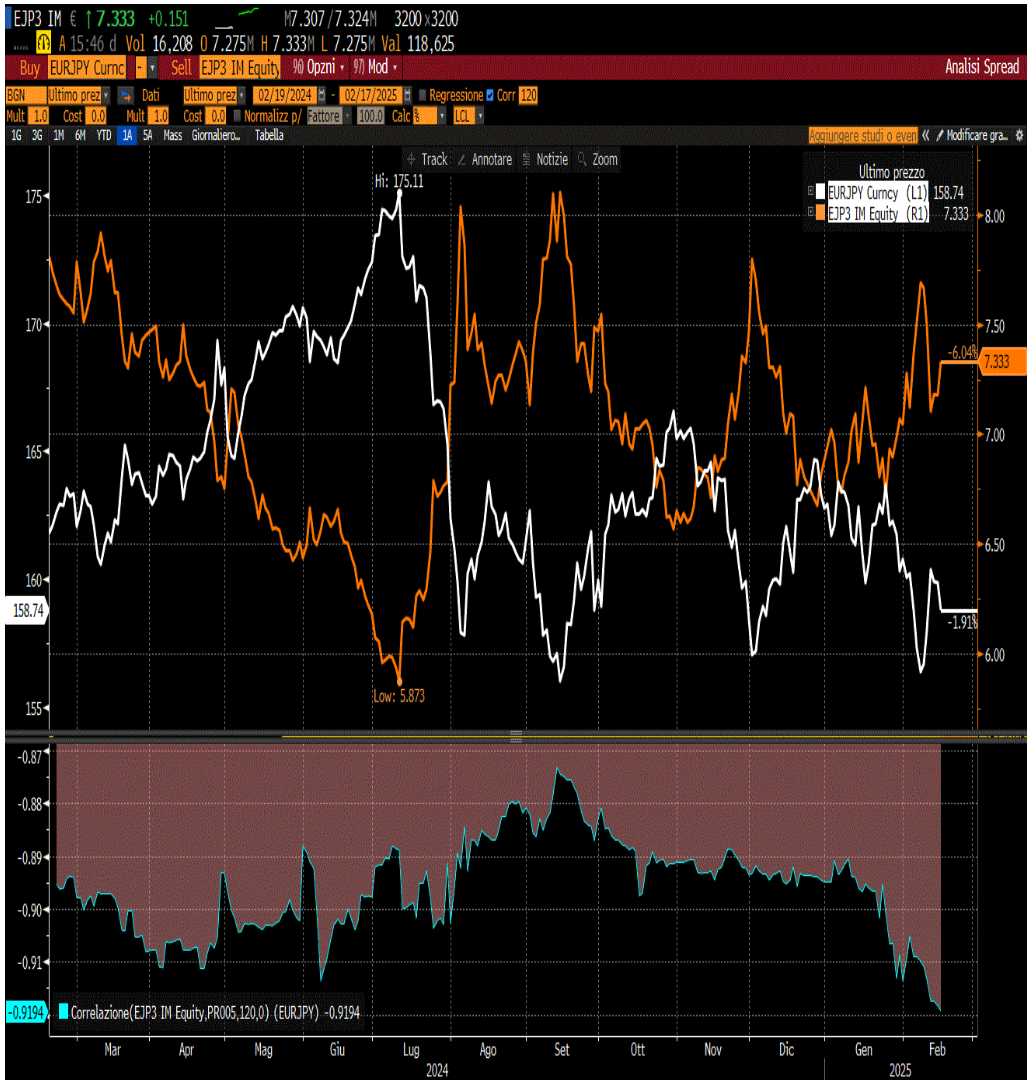Open the Fattore dropdown
This screenshot has width=1032, height=1083.
(347, 116)
